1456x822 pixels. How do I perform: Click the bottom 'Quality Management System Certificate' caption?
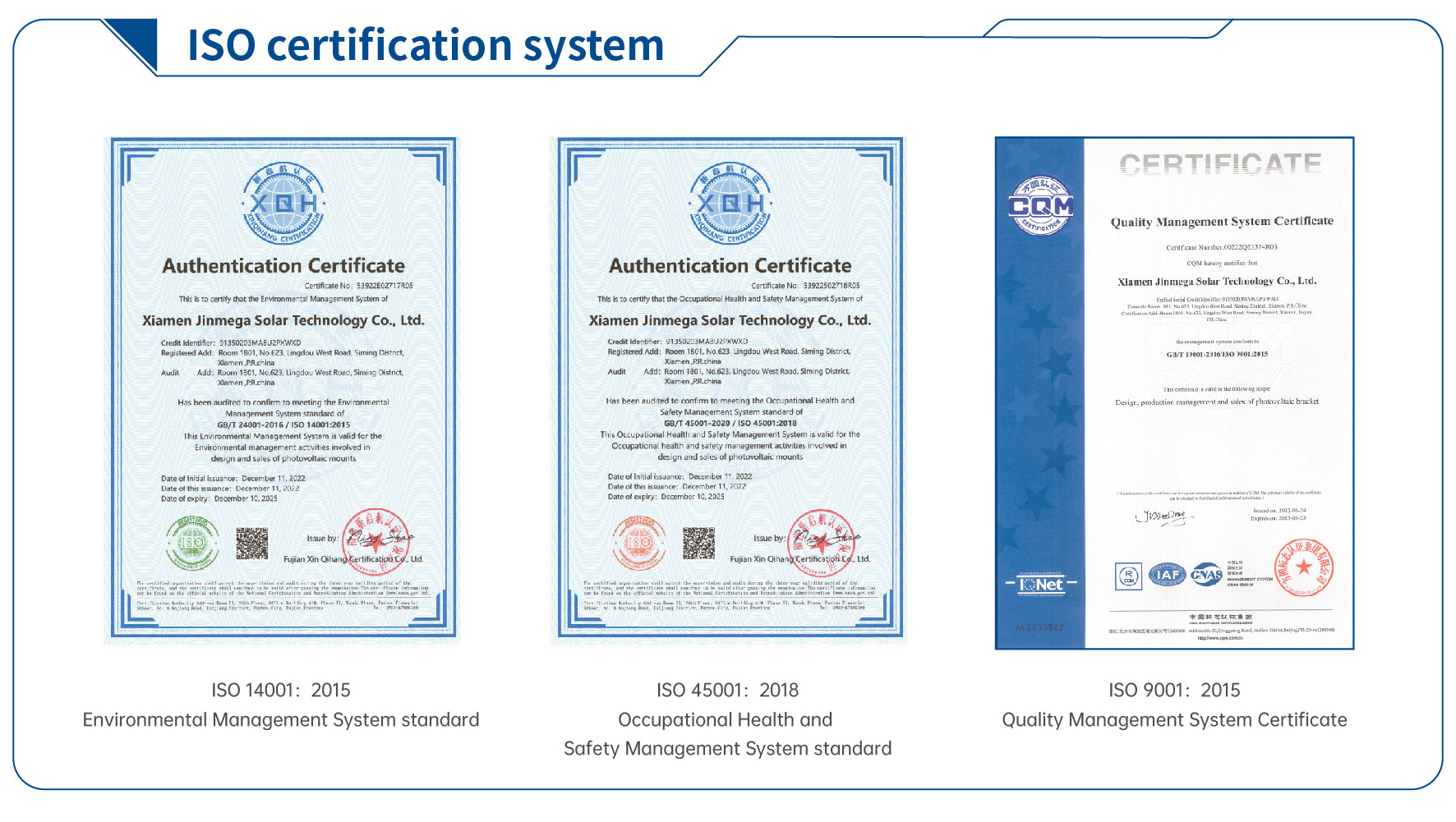tap(1174, 719)
